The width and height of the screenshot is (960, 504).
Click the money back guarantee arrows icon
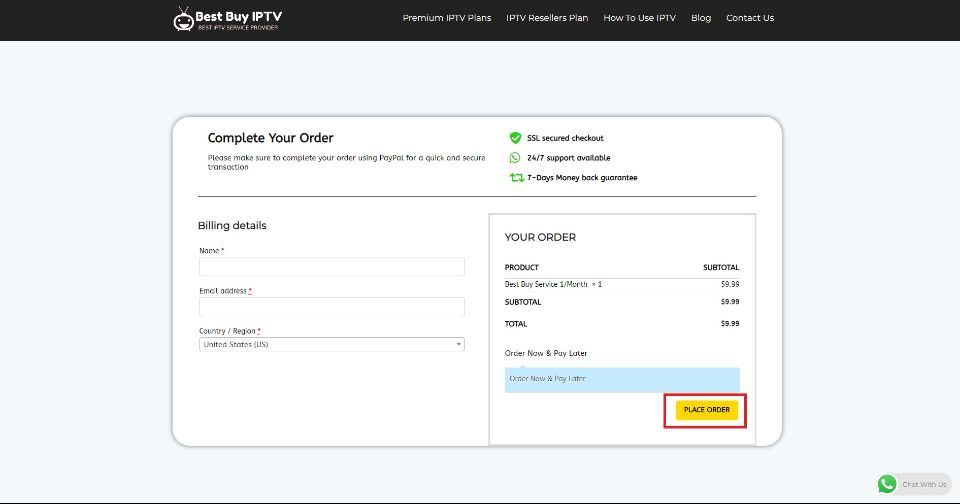[x=516, y=178]
